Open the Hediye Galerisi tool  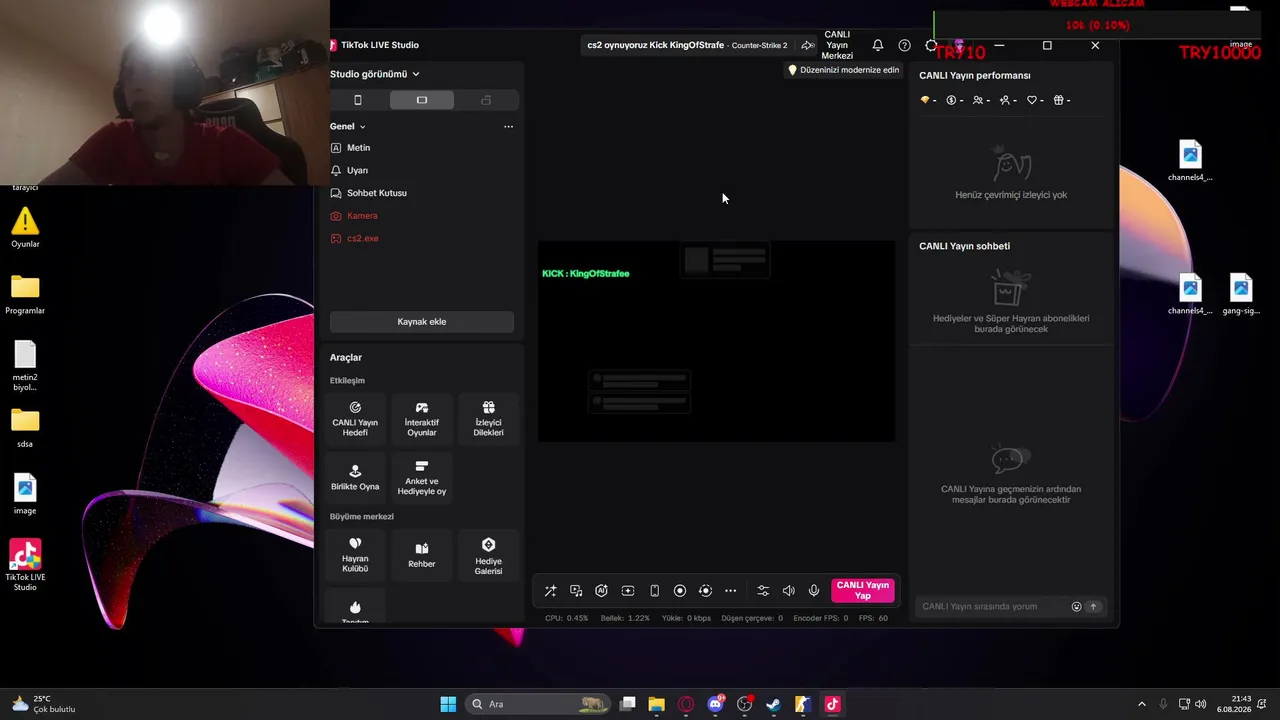pos(488,555)
